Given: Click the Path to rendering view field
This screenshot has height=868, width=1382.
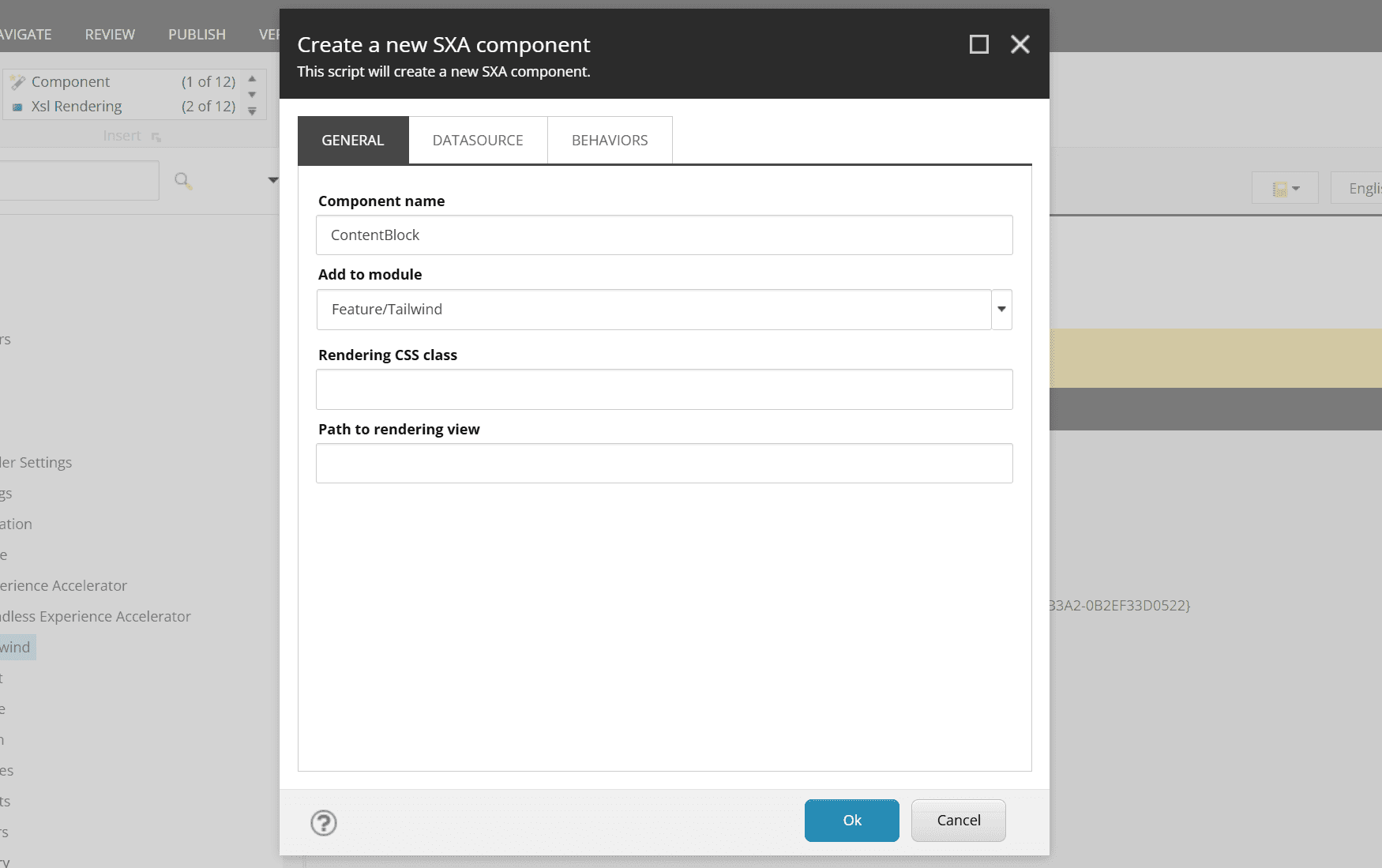Looking at the screenshot, I should (664, 464).
